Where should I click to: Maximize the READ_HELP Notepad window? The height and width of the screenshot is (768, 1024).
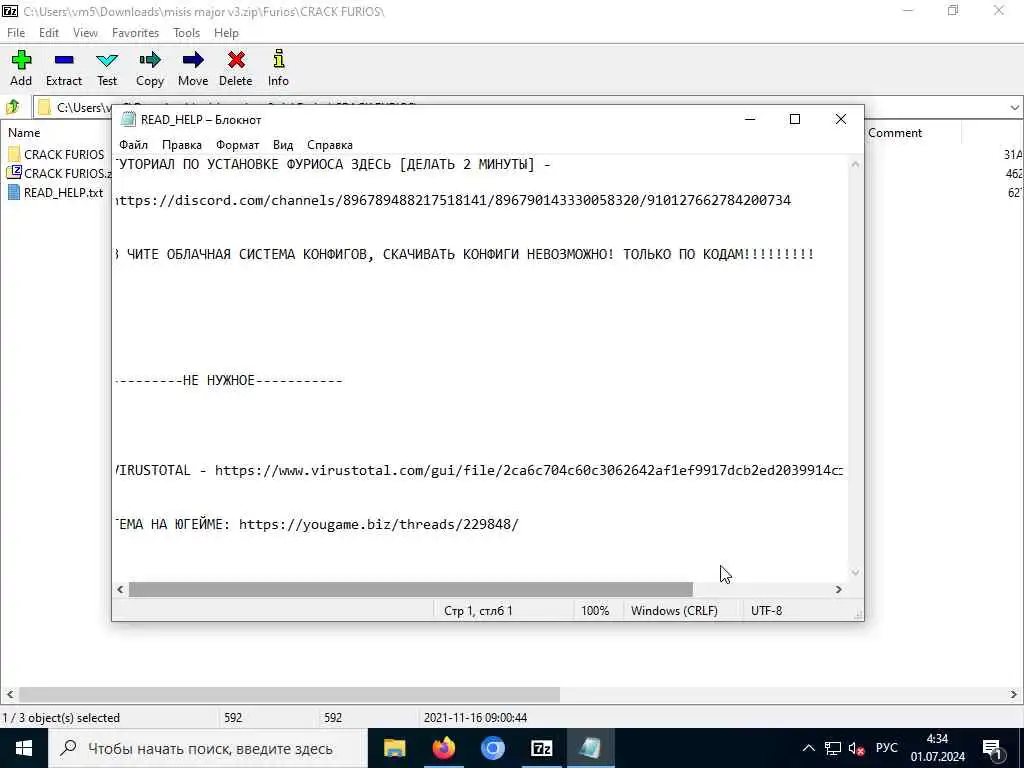[795, 119]
